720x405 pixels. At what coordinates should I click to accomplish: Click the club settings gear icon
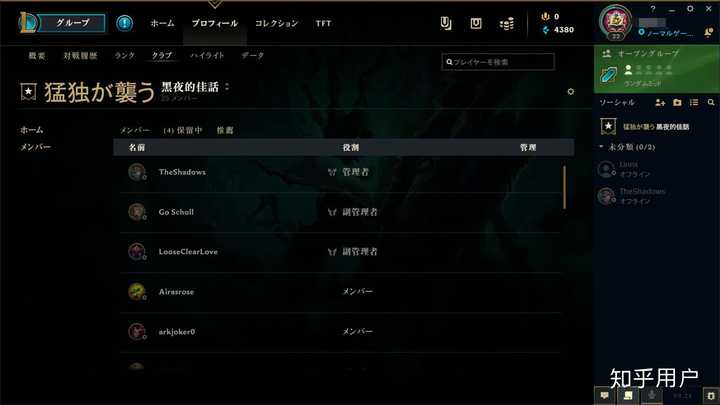(x=570, y=91)
